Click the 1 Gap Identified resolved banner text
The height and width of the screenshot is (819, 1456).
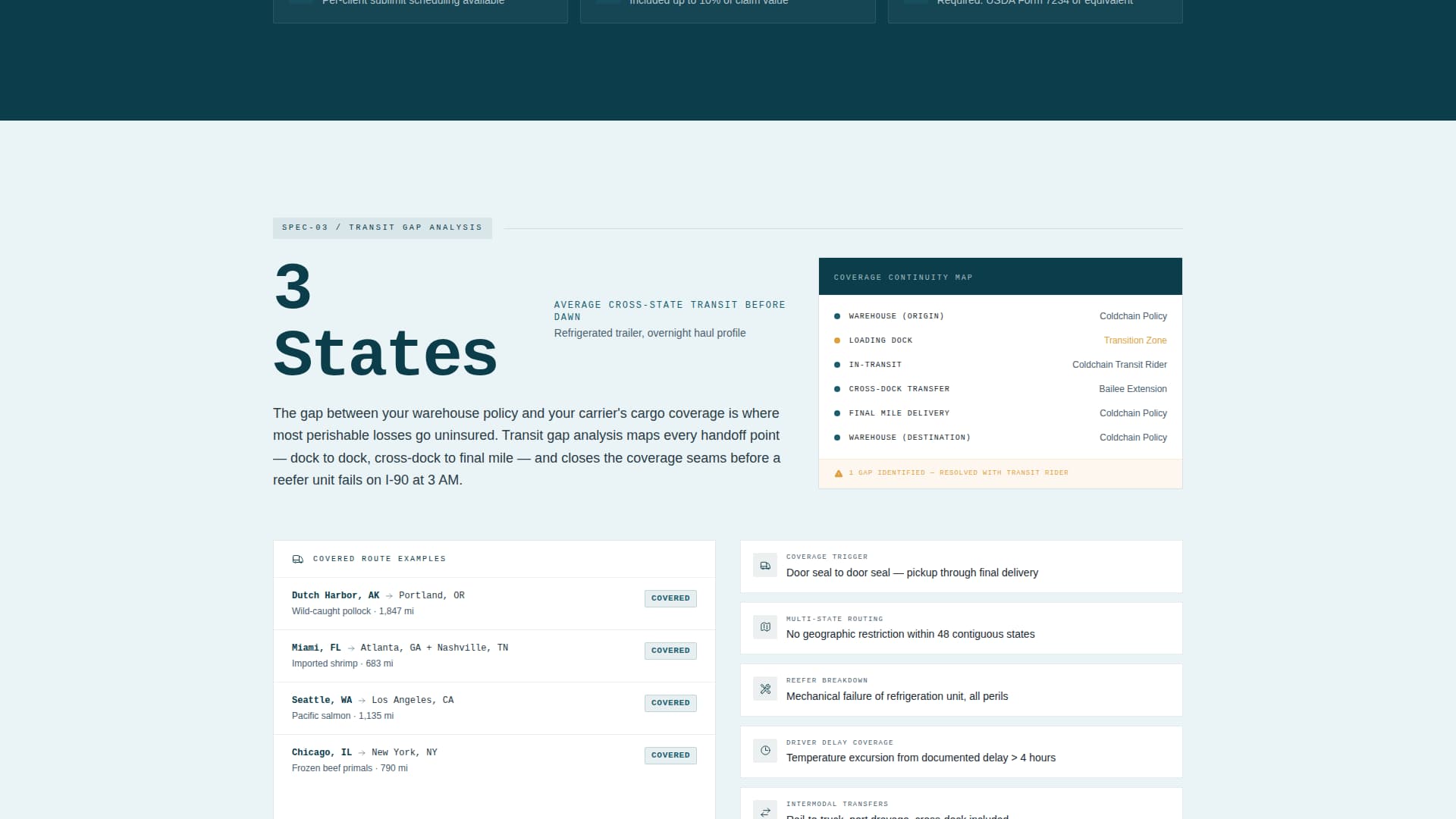[x=959, y=473]
